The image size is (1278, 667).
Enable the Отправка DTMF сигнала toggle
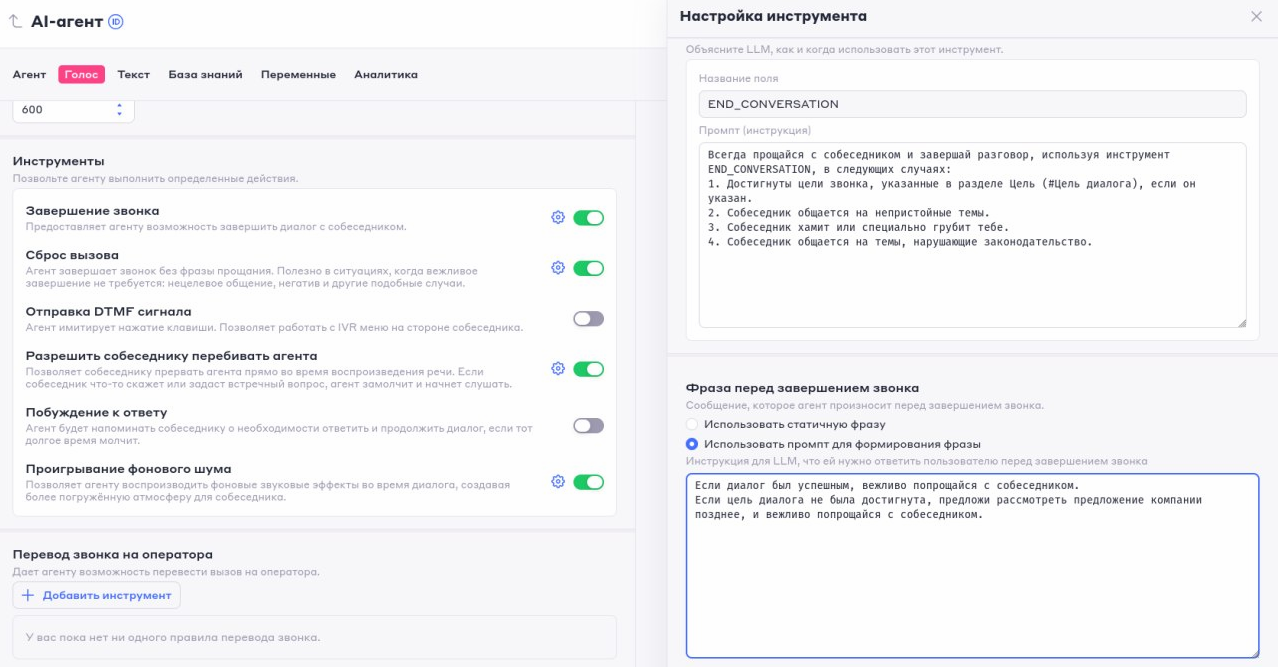click(x=588, y=318)
